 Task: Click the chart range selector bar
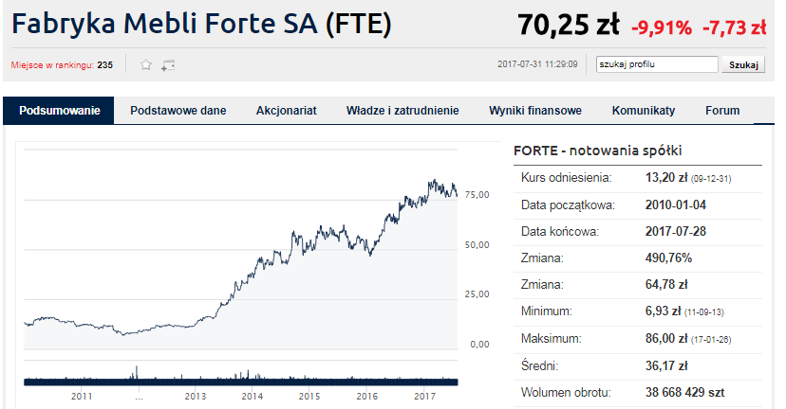[240, 380]
